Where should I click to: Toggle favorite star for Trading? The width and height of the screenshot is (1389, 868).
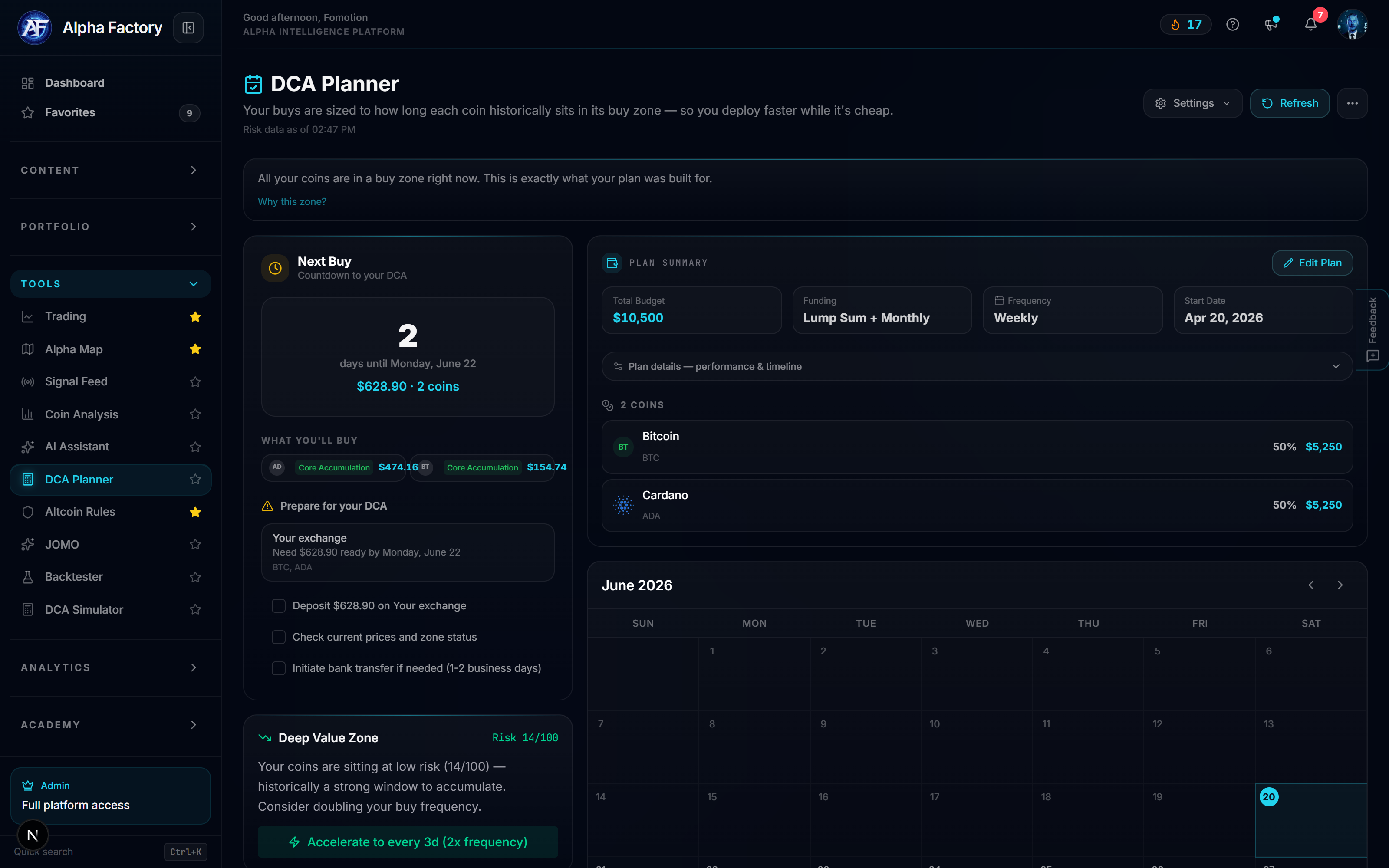point(195,316)
